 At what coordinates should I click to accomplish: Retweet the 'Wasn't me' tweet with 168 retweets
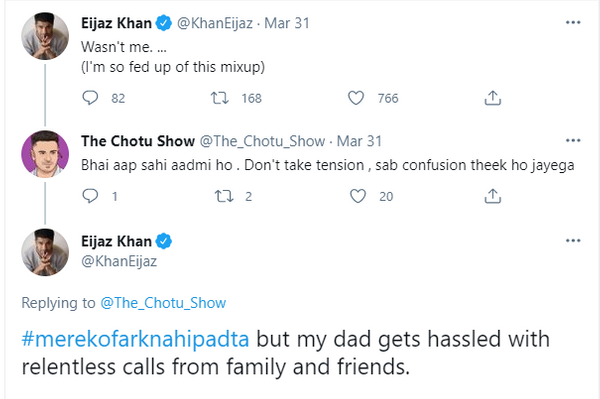[220, 98]
